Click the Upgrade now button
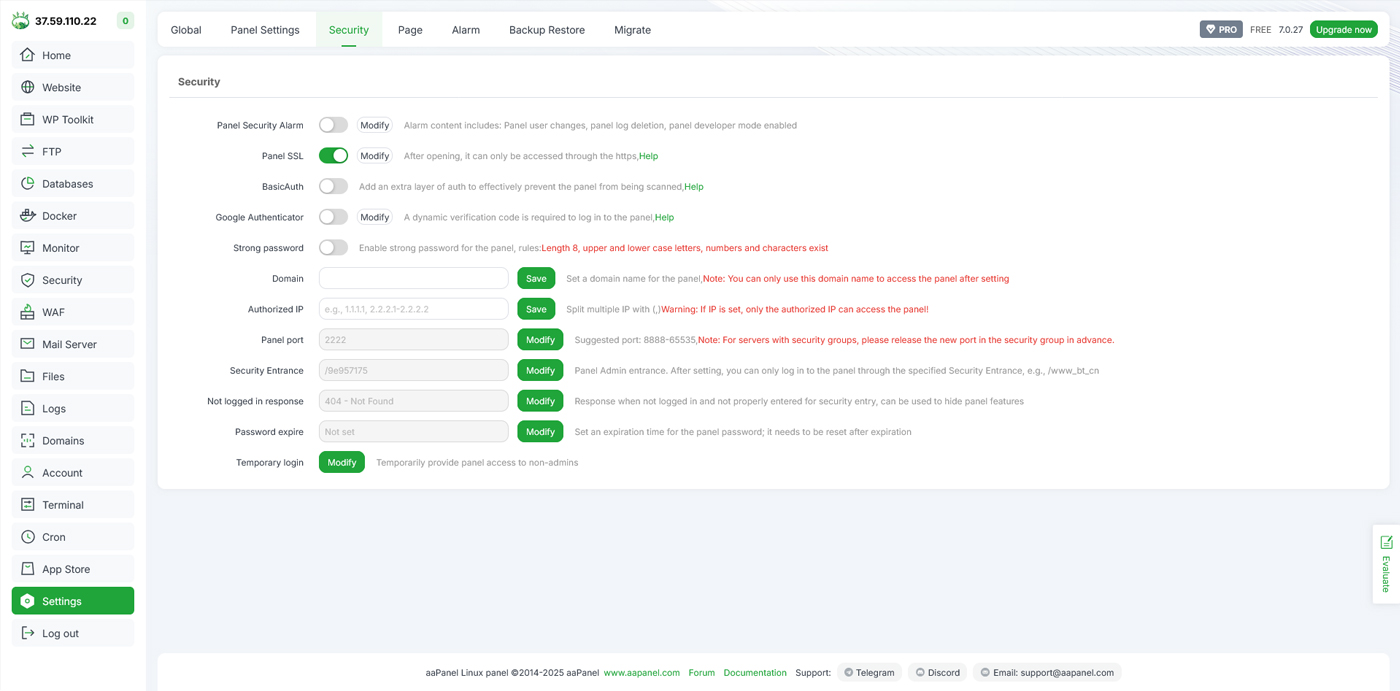 click(x=1343, y=29)
